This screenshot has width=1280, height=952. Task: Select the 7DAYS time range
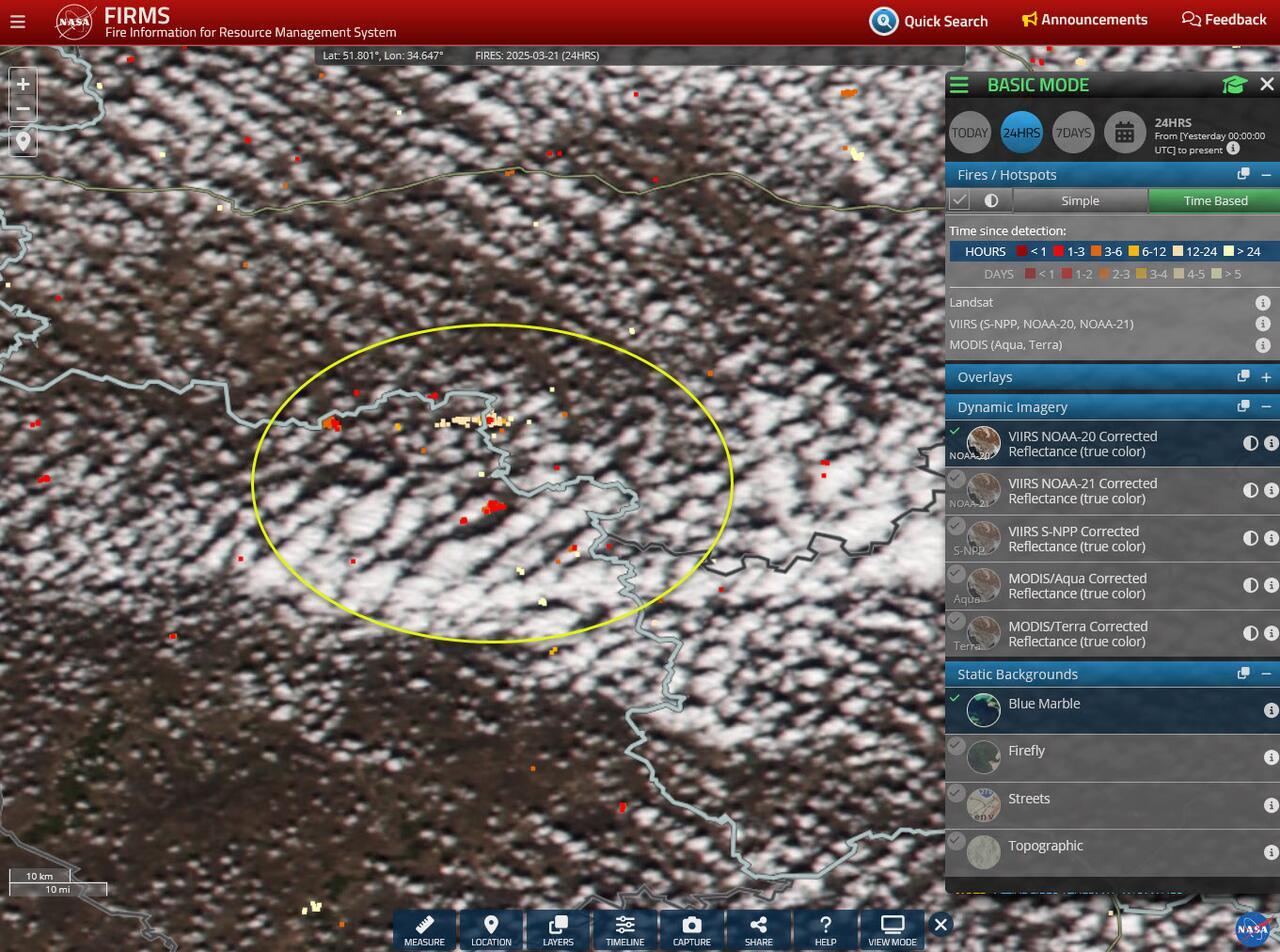tap(1073, 133)
